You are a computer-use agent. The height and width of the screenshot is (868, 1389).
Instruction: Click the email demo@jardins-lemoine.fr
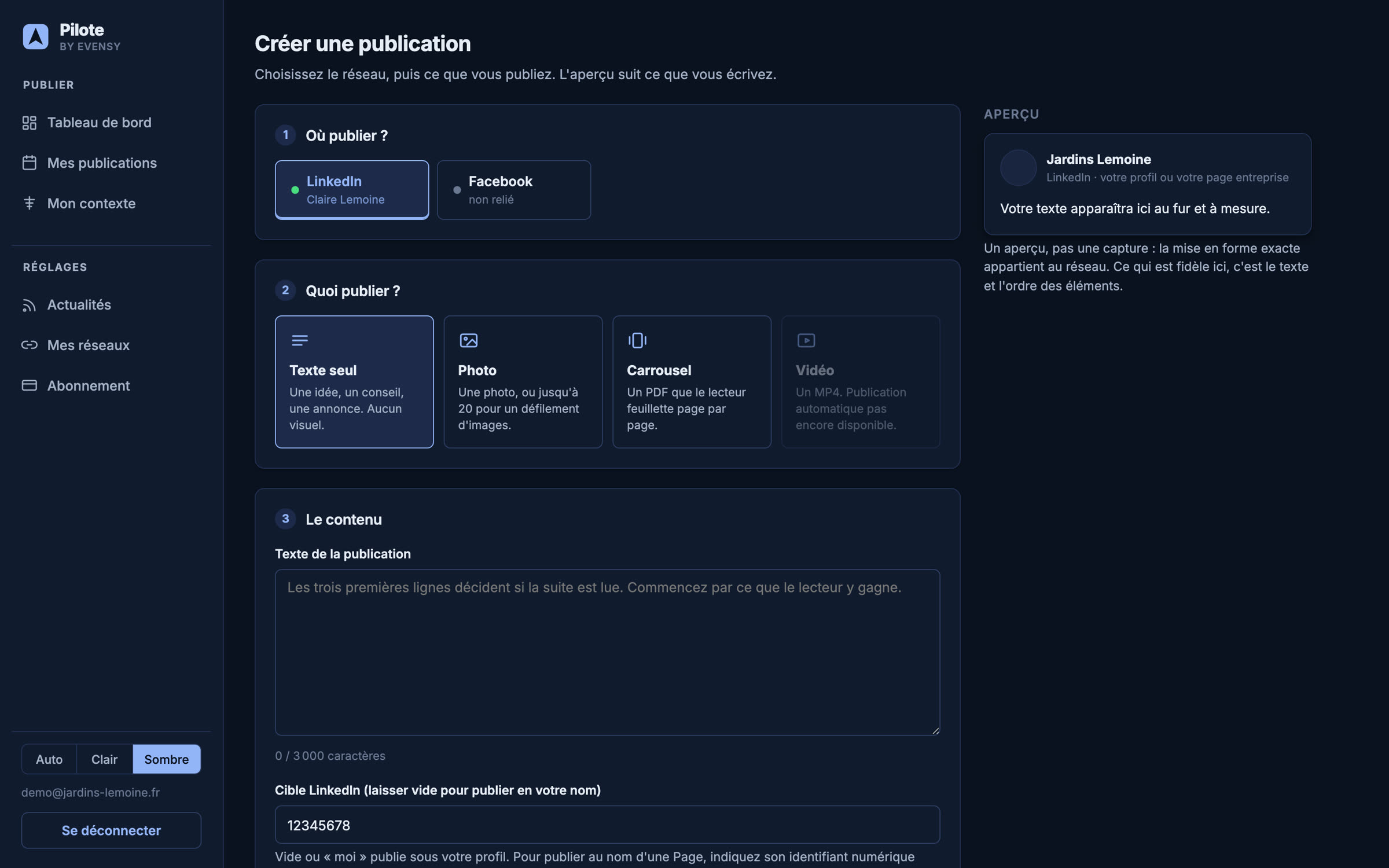90,792
